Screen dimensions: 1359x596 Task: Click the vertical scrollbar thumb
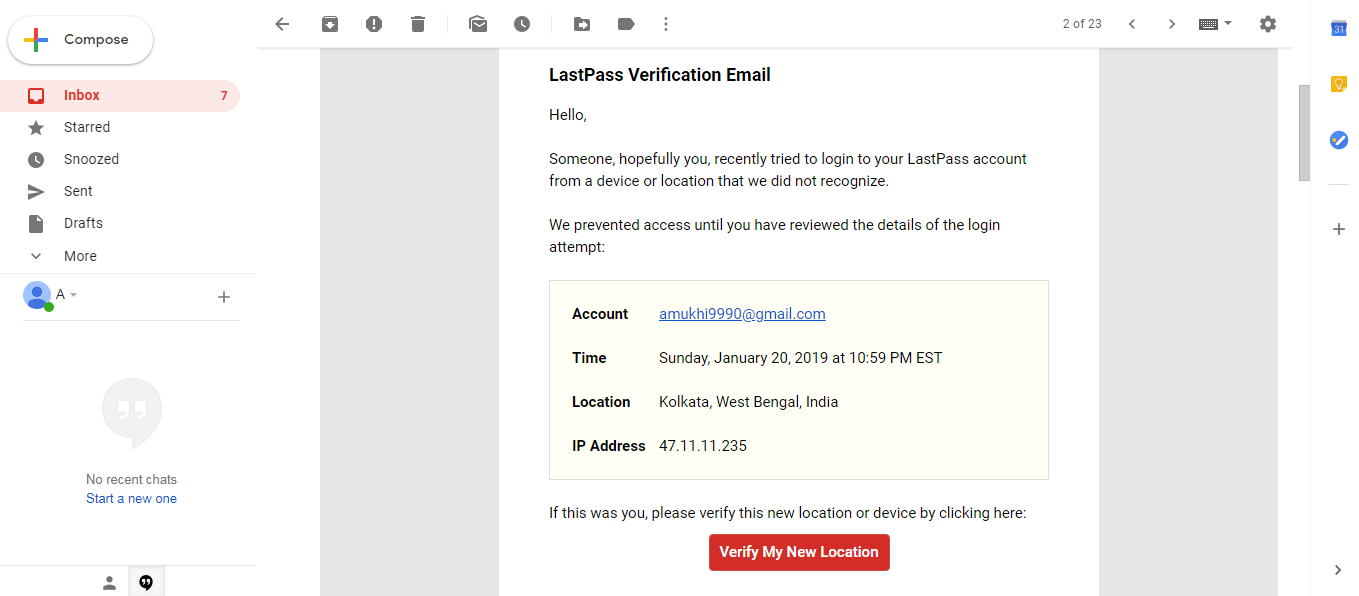click(1303, 133)
